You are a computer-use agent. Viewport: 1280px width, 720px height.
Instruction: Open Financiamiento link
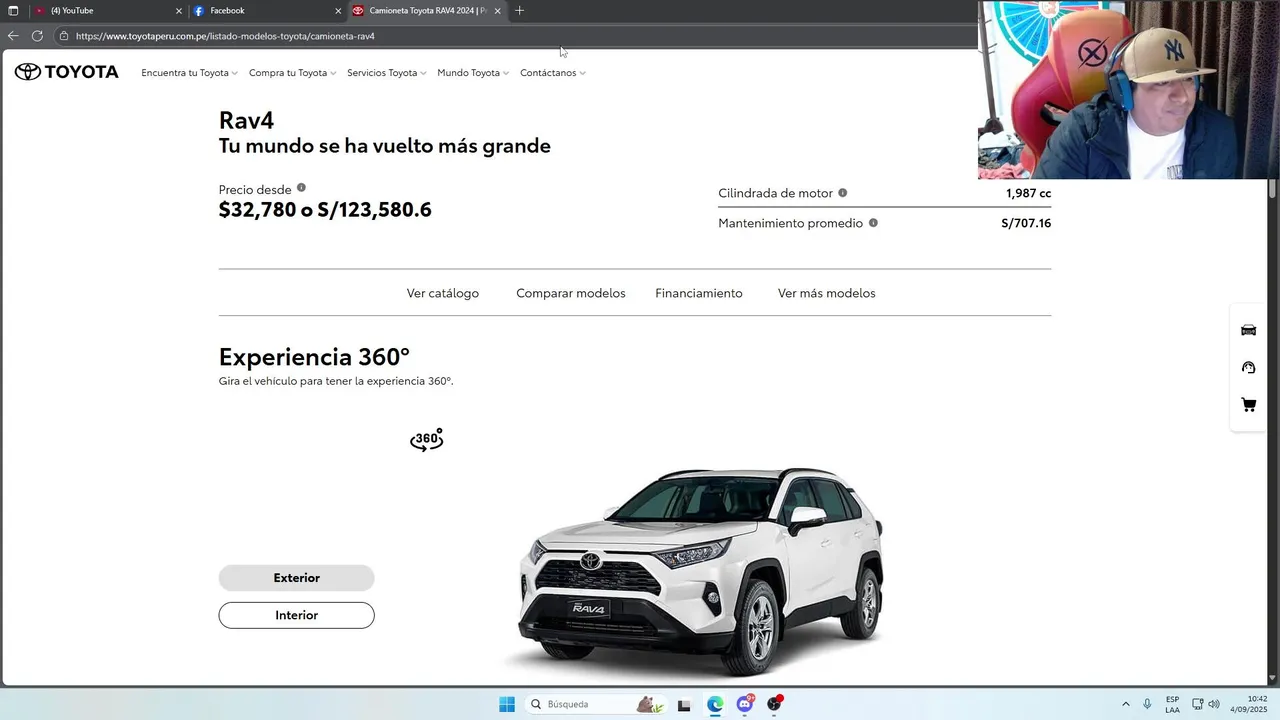click(699, 293)
